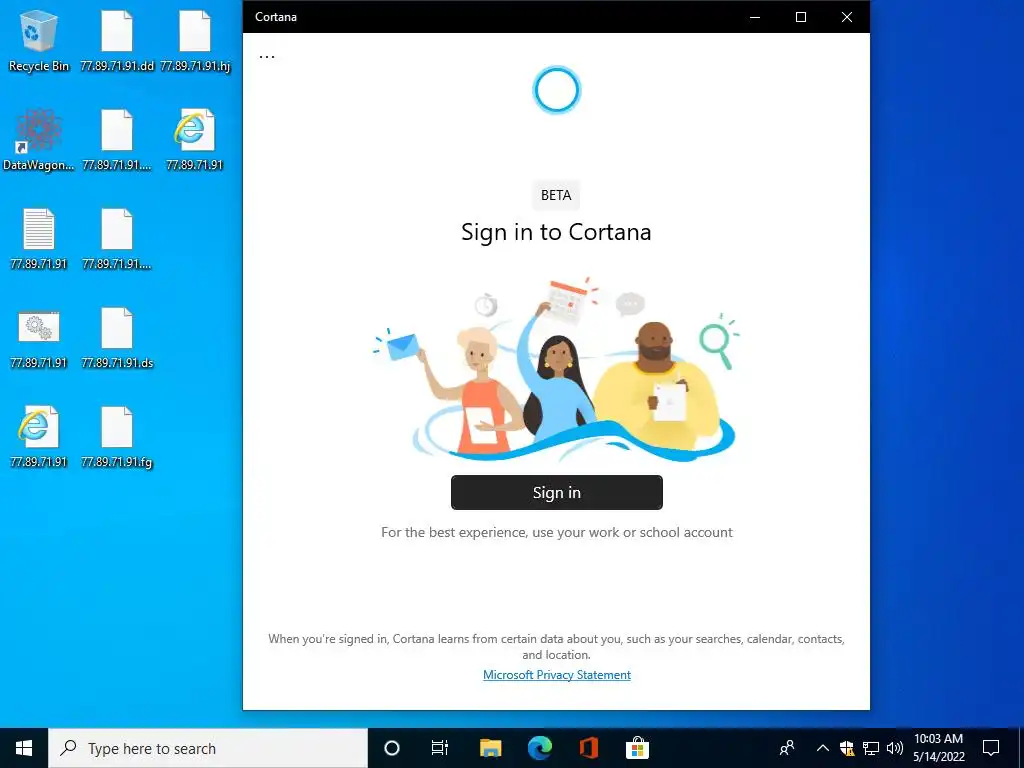Click the Cortana circle on the taskbar
This screenshot has height=768, width=1024.
coord(392,748)
